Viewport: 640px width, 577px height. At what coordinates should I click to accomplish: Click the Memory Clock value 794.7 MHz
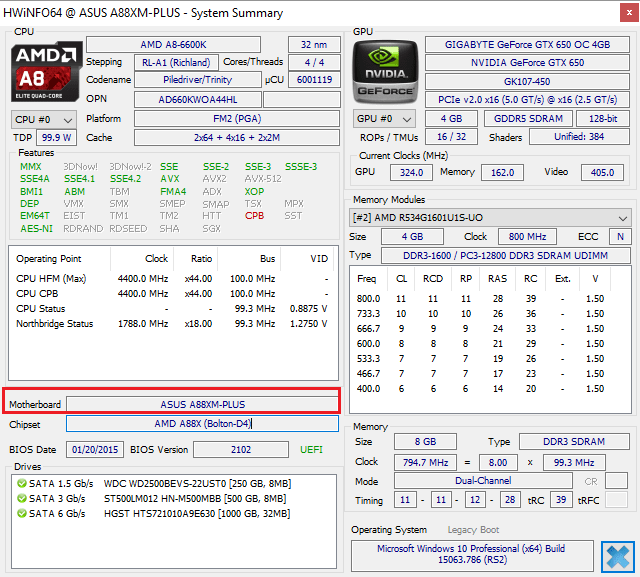tap(425, 462)
